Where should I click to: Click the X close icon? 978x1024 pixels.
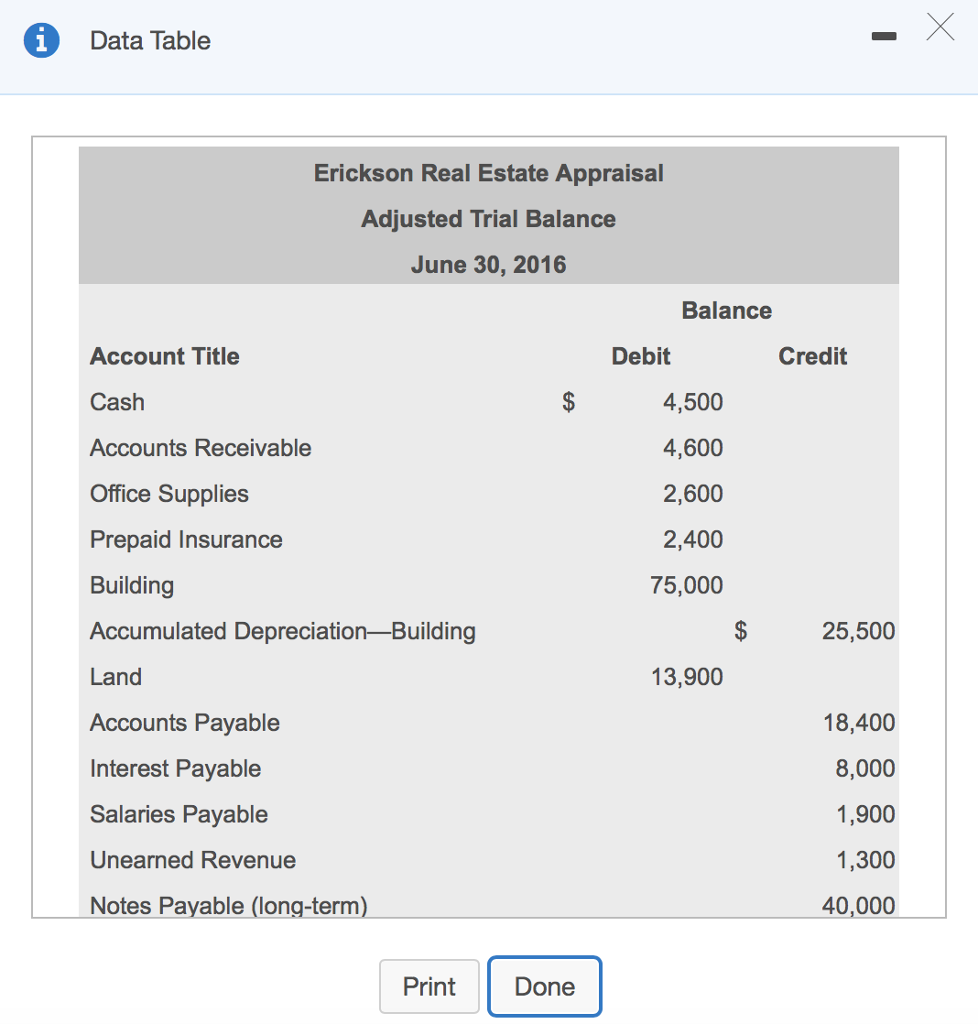pyautogui.click(x=939, y=28)
